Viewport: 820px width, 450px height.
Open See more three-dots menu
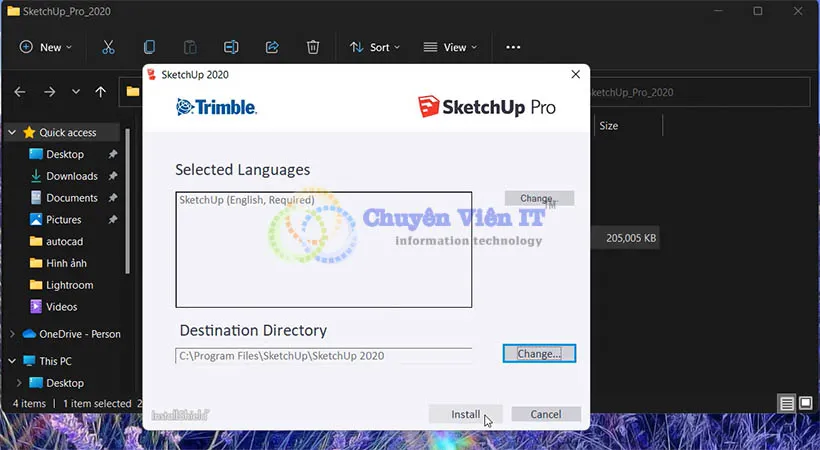tap(513, 47)
